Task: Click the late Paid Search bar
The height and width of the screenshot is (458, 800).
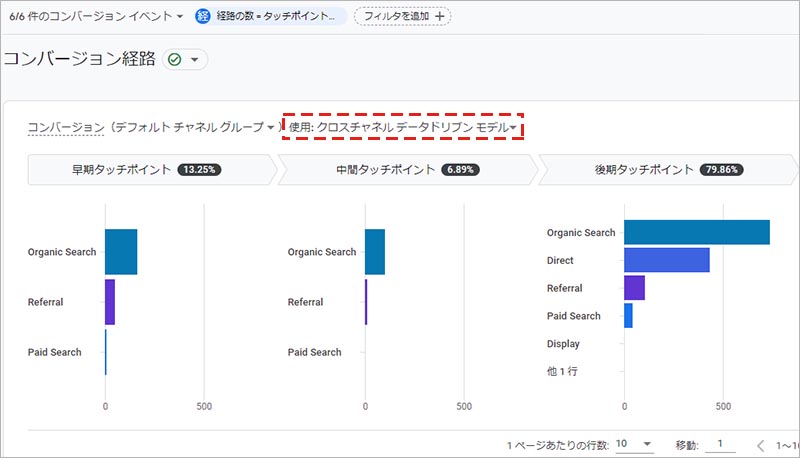Action: [628, 316]
